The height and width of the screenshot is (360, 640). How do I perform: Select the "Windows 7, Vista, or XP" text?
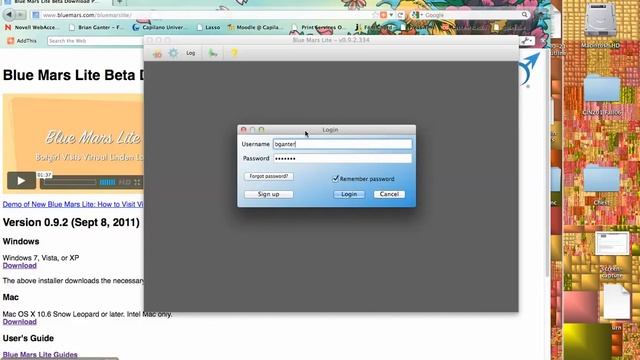pos(41,258)
